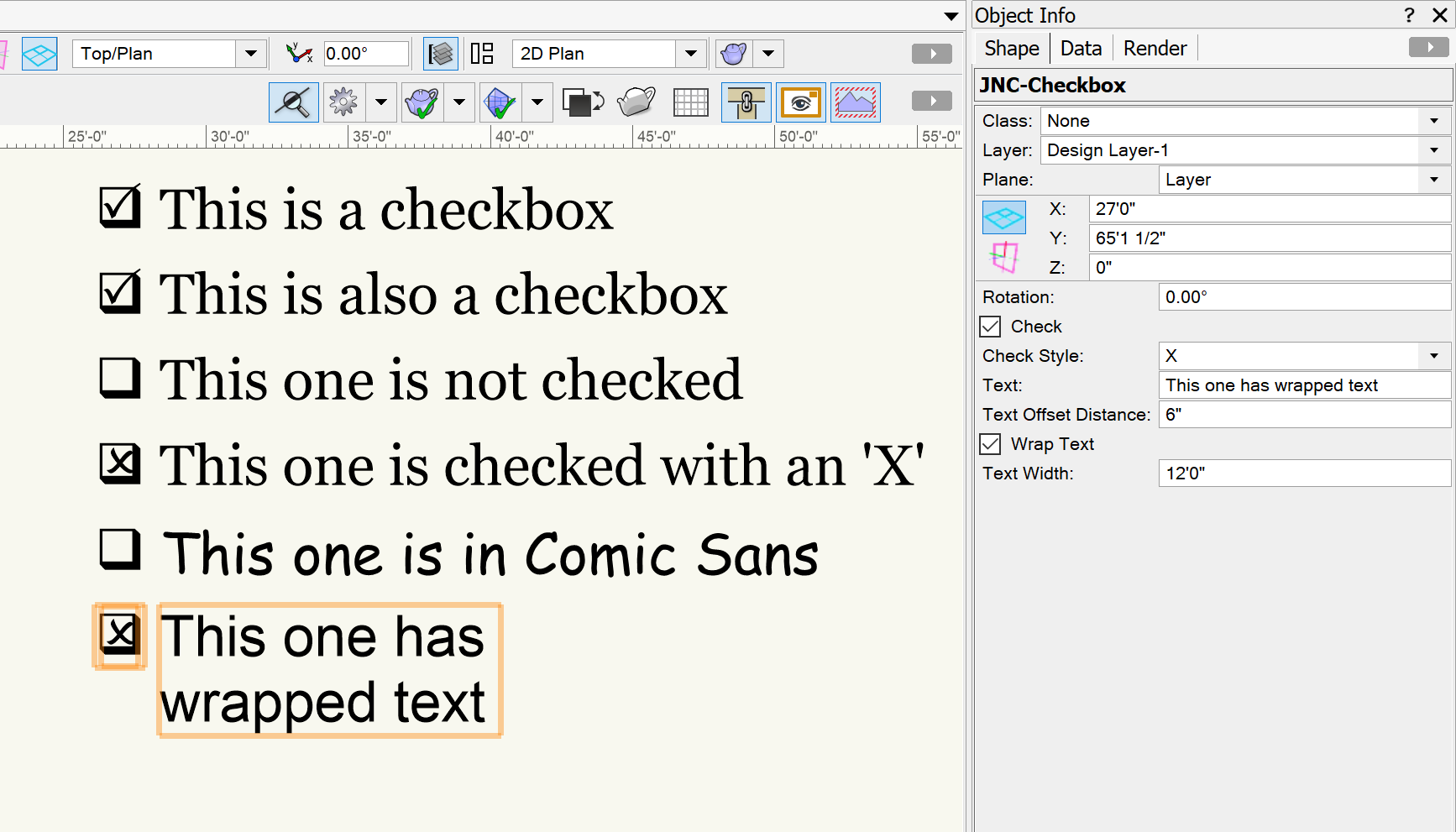Click the Object Info help question mark
Image resolution: width=1456 pixels, height=832 pixels.
(x=1409, y=15)
